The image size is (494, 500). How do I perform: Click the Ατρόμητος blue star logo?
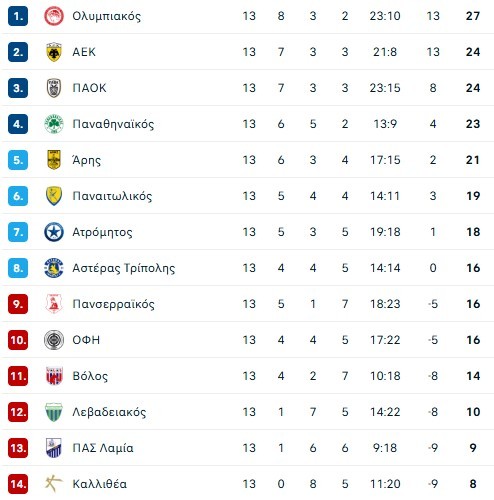54,232
